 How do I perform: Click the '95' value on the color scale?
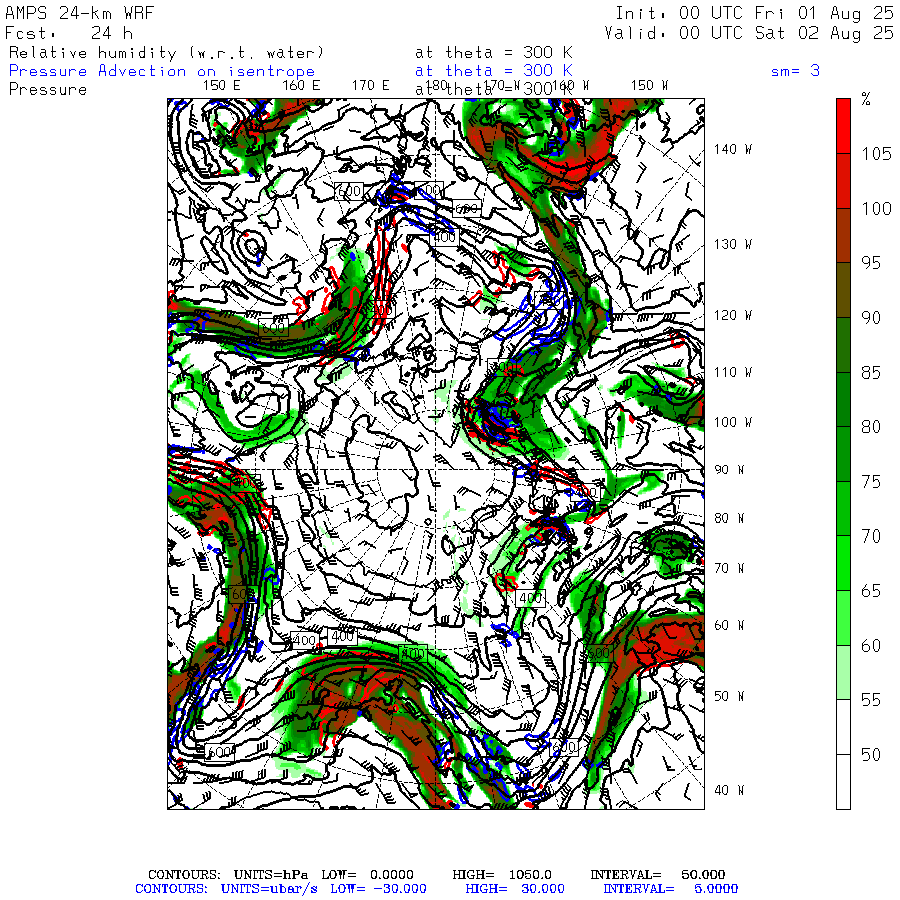coord(871,263)
